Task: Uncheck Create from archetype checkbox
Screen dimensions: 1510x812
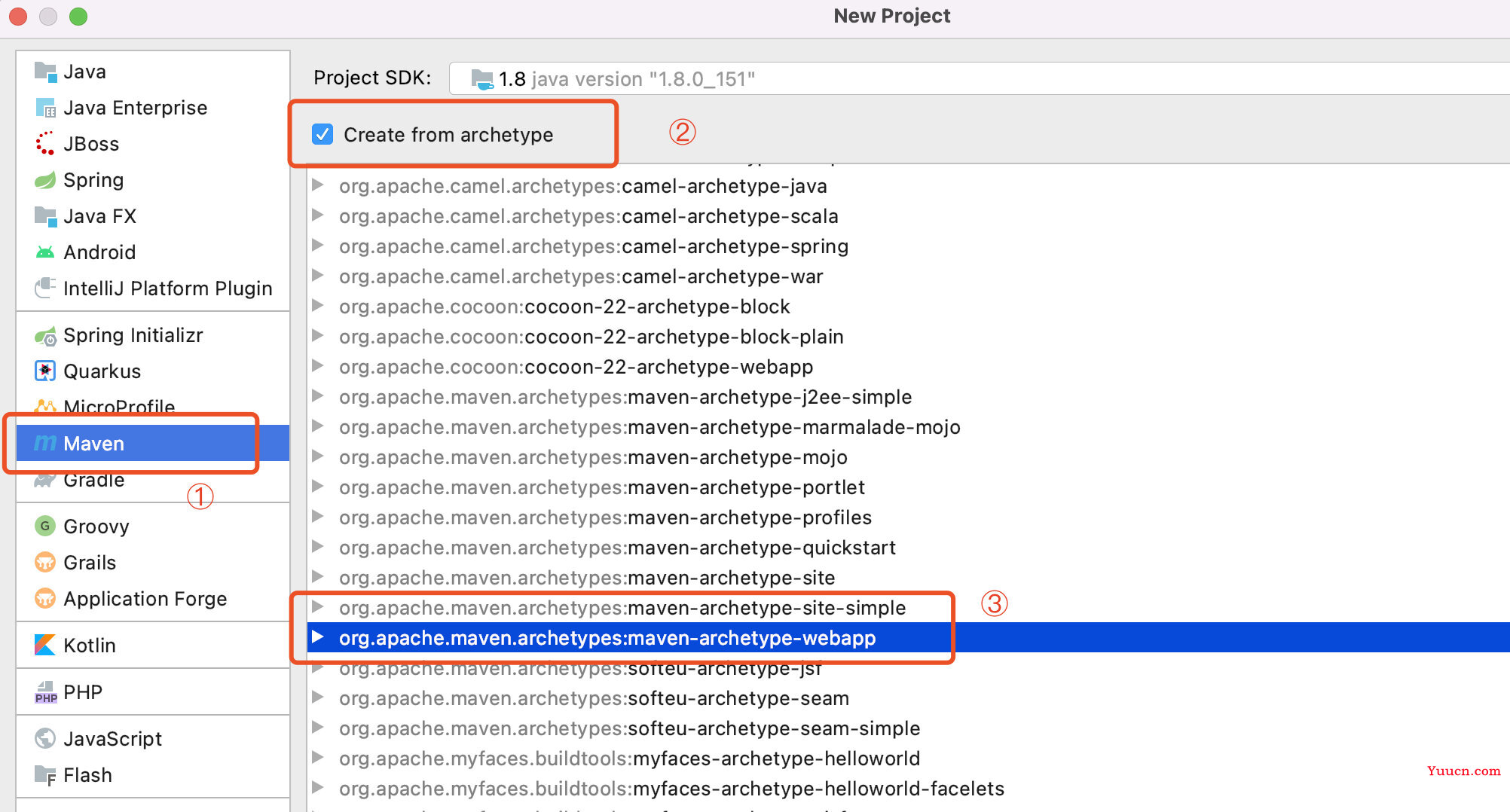Action: 322,135
